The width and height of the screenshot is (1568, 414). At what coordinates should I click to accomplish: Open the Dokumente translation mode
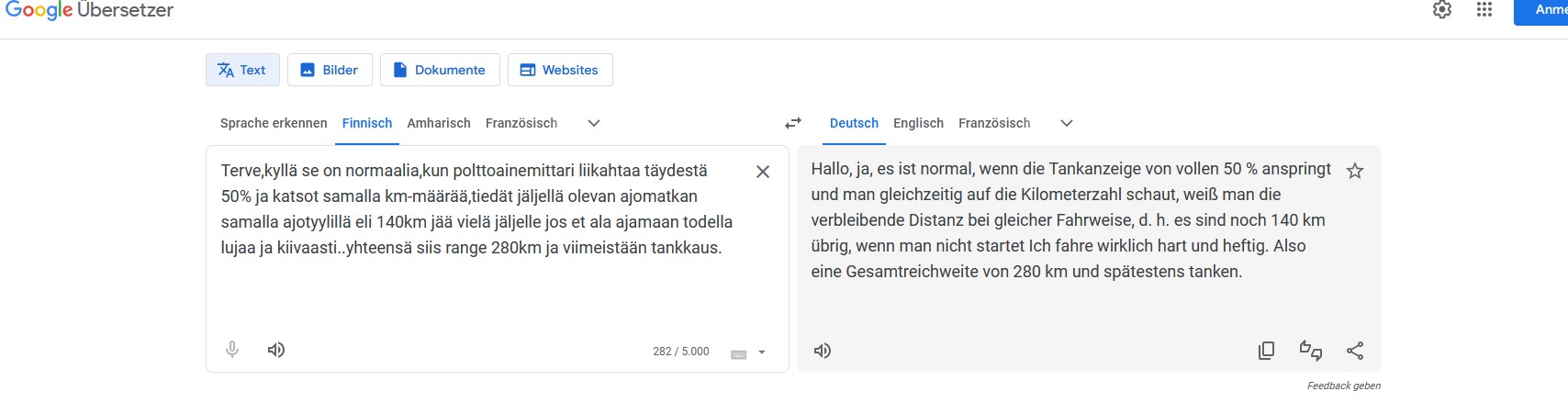440,70
